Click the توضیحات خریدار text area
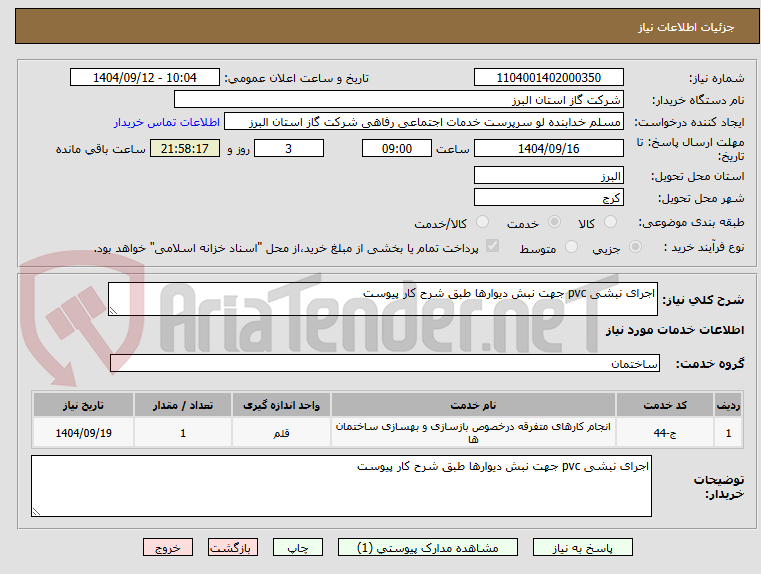The height and width of the screenshot is (574, 761). (x=341, y=486)
